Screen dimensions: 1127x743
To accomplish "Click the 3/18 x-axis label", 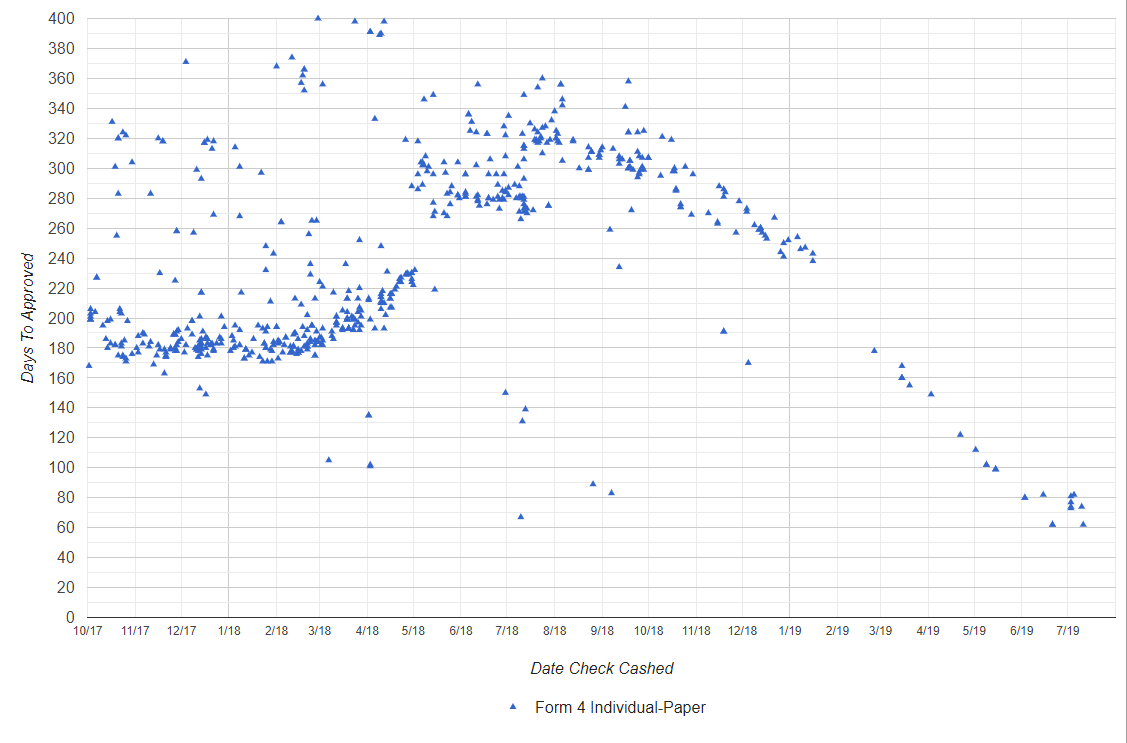I will click(320, 631).
